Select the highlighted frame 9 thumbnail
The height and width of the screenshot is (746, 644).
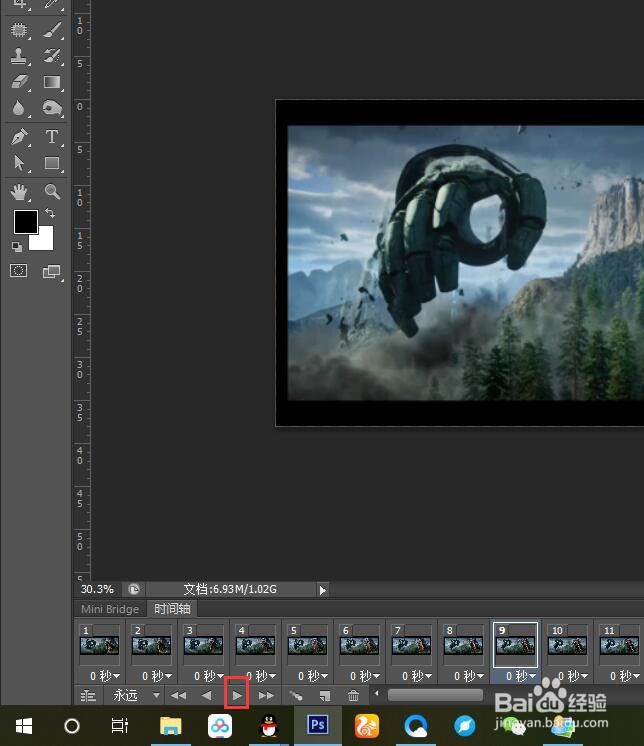coord(515,645)
